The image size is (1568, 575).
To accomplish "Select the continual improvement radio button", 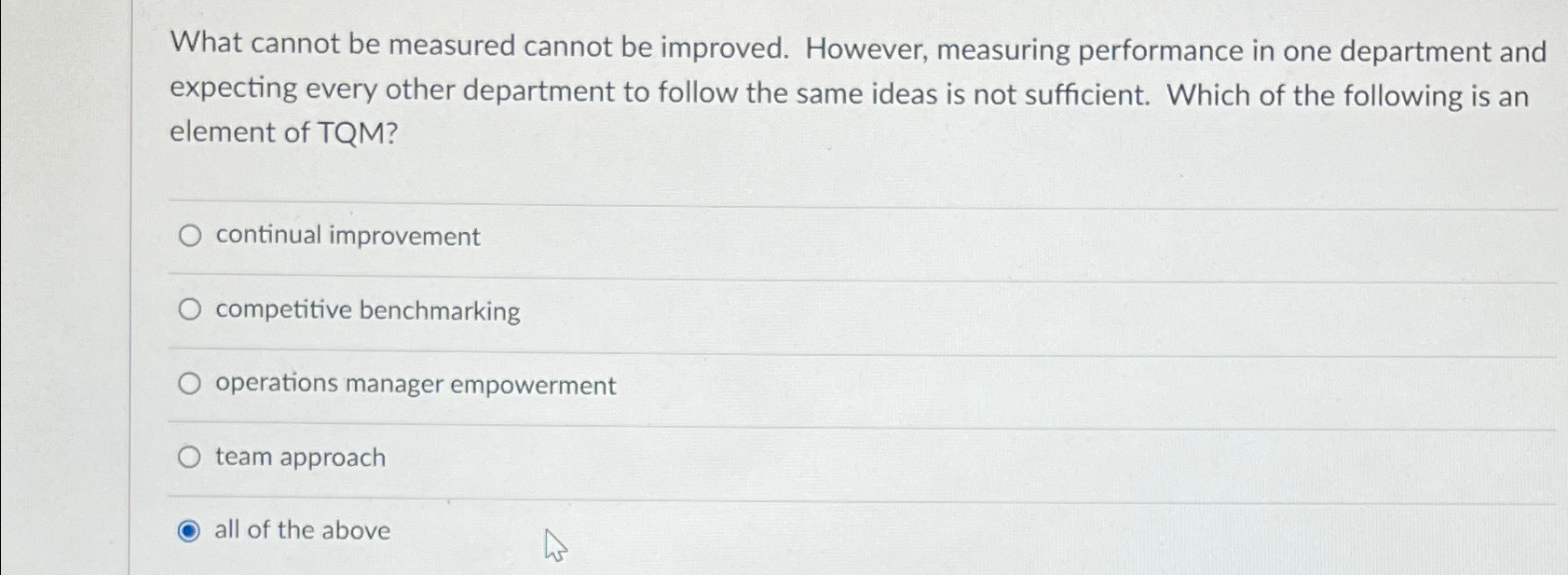I will (x=191, y=237).
